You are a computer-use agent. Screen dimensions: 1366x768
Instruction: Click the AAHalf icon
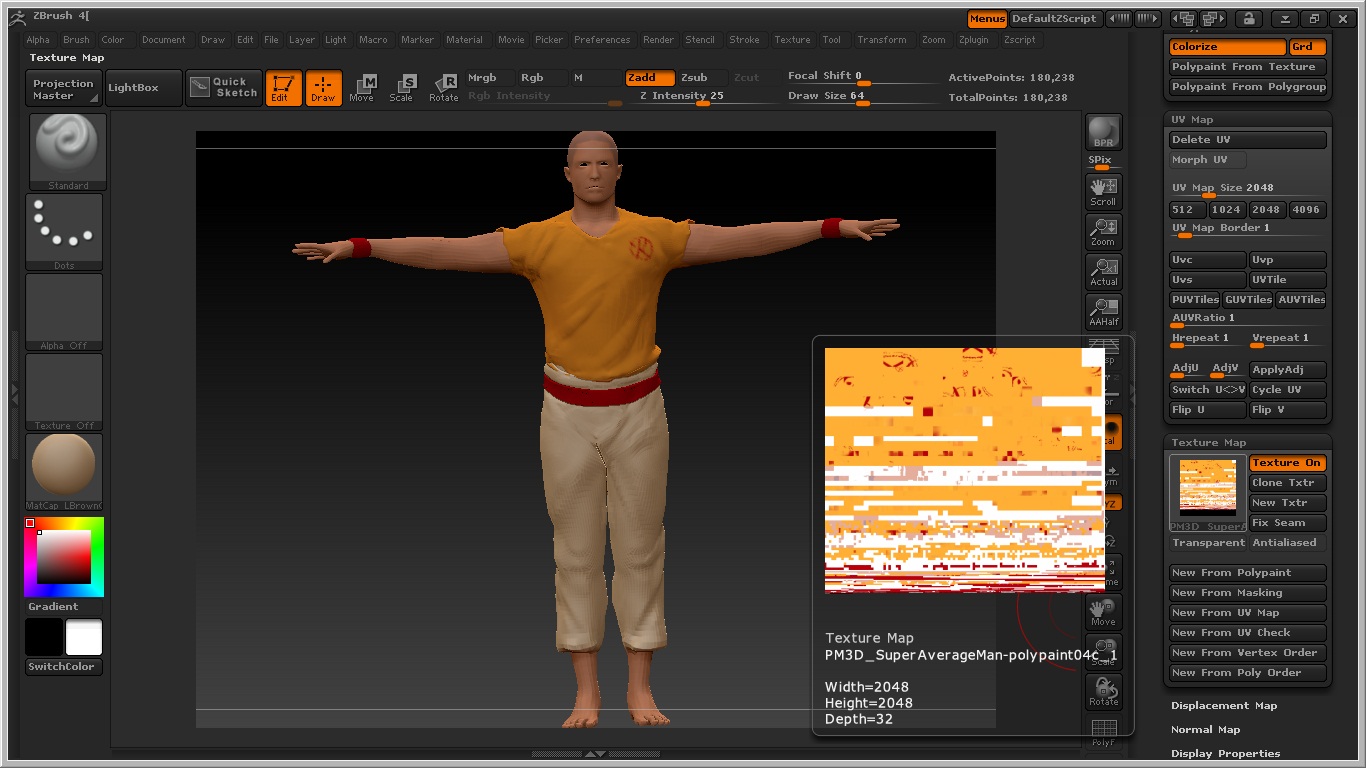point(1104,311)
